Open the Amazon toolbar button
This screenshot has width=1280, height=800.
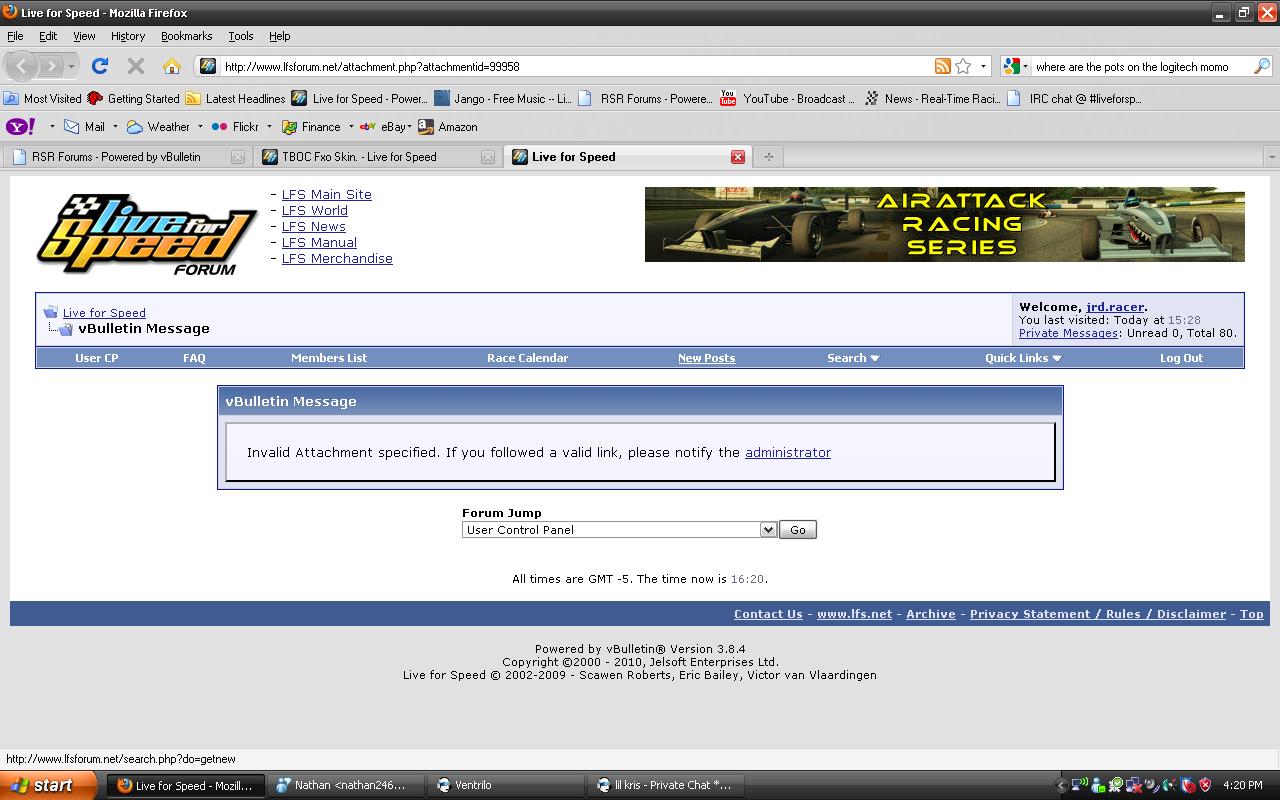click(x=448, y=127)
